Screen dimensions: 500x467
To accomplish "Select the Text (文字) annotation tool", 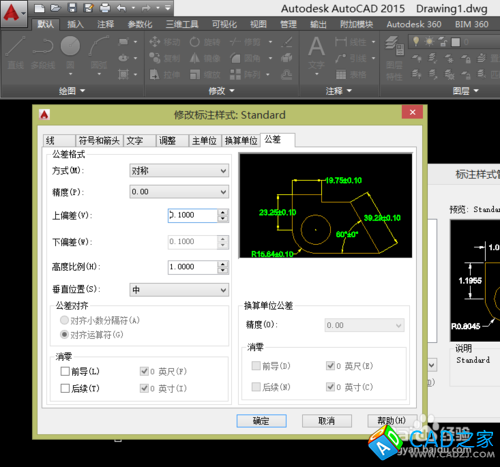I will point(316,52).
